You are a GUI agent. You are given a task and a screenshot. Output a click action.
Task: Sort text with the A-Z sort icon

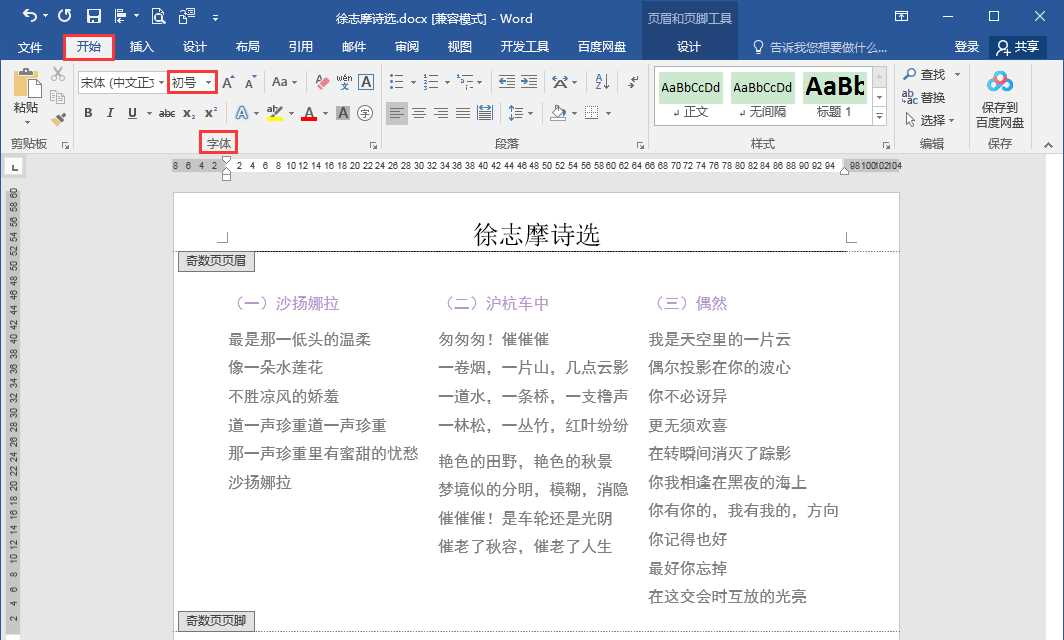(602, 82)
